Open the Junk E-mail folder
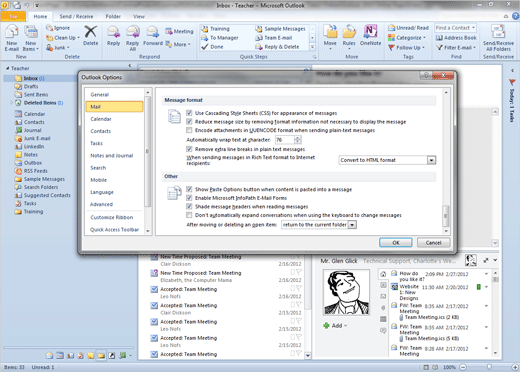Viewport: 520px width, 372px height. 33,138
